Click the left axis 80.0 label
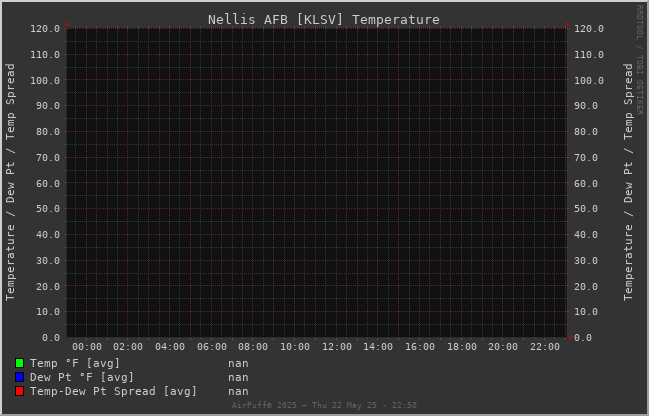 48,132
